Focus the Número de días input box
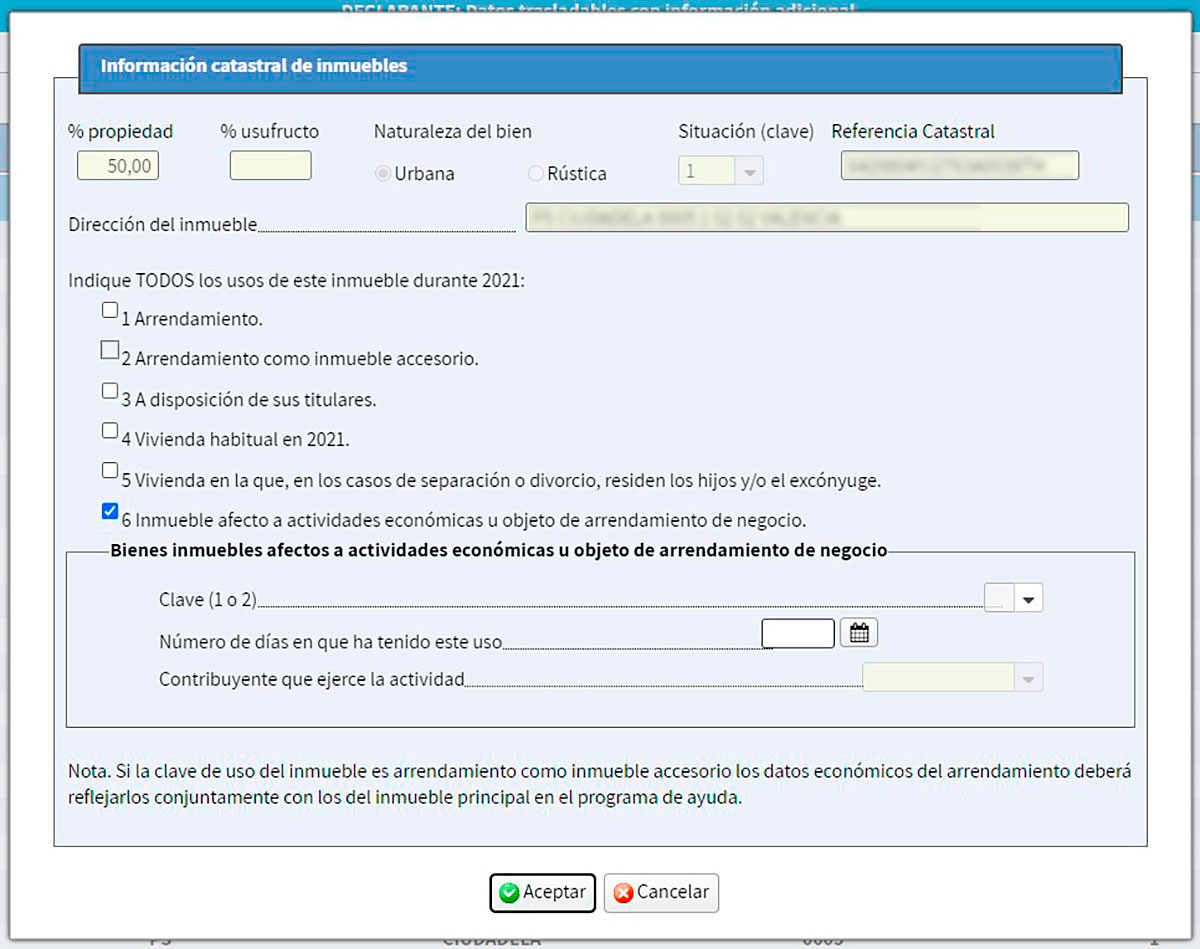Viewport: 1200px width, 949px height. point(798,633)
